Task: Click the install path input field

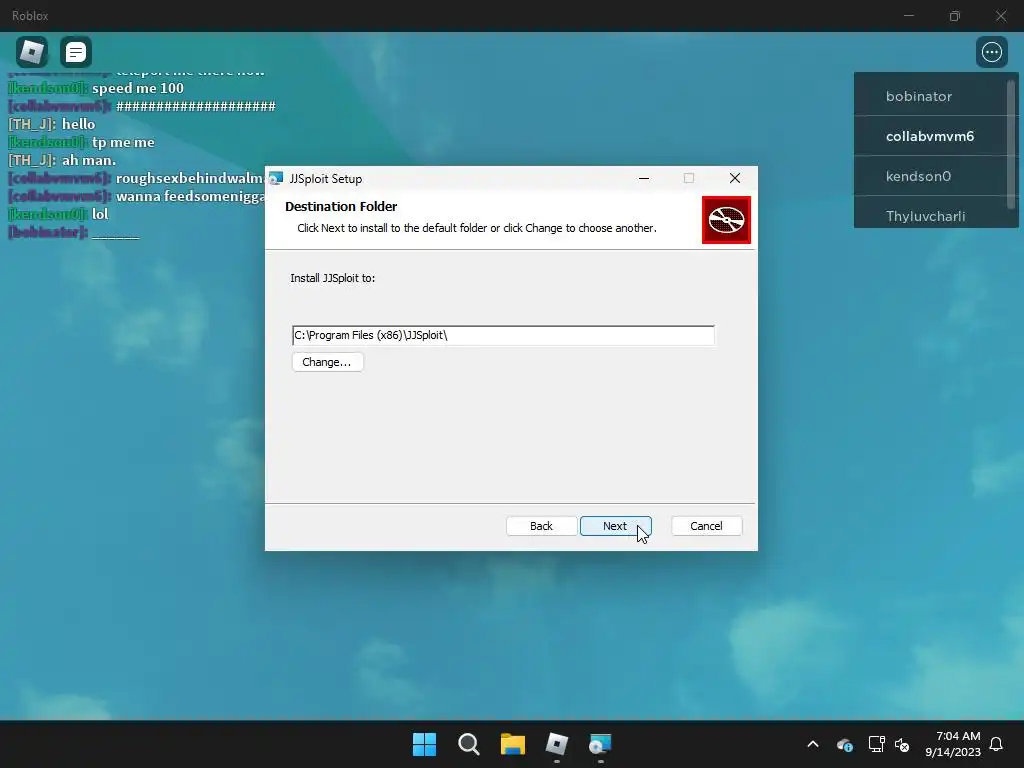Action: click(x=503, y=335)
